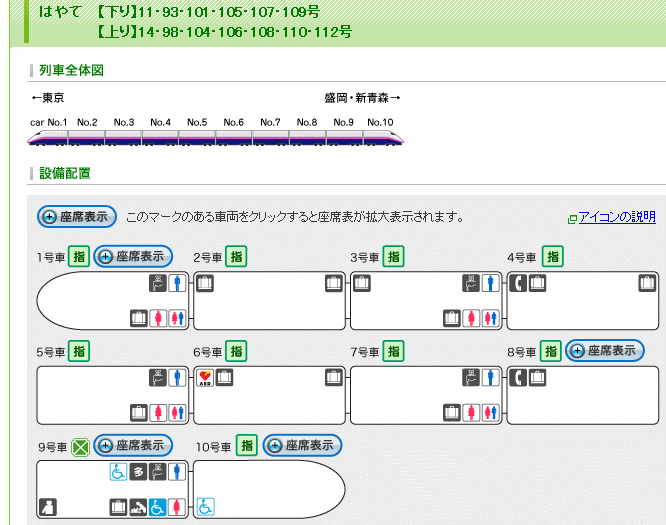Click the men's urinal icon in car 9

click(177, 472)
